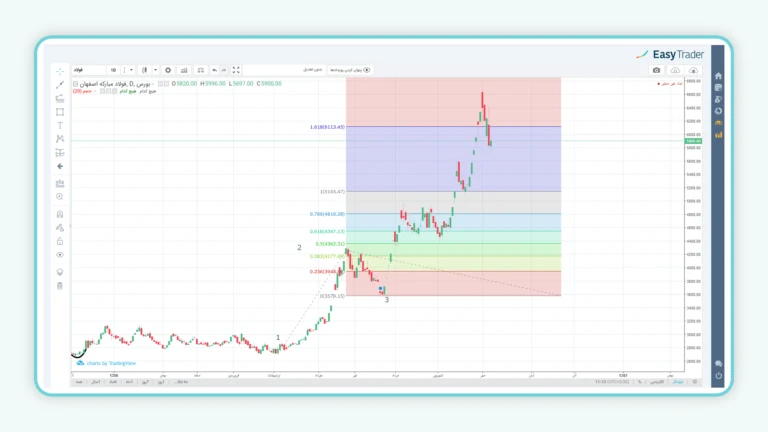Image resolution: width=768 pixels, height=432 pixels.
Task: Hide all drawing tools with eye icon
Action: point(60,255)
